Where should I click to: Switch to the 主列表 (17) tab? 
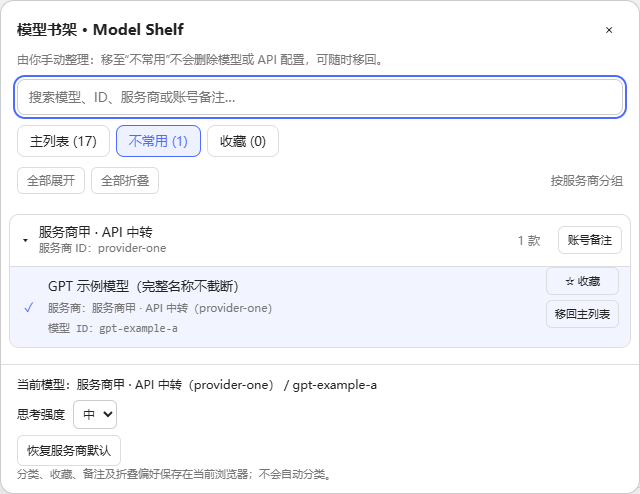point(63,141)
